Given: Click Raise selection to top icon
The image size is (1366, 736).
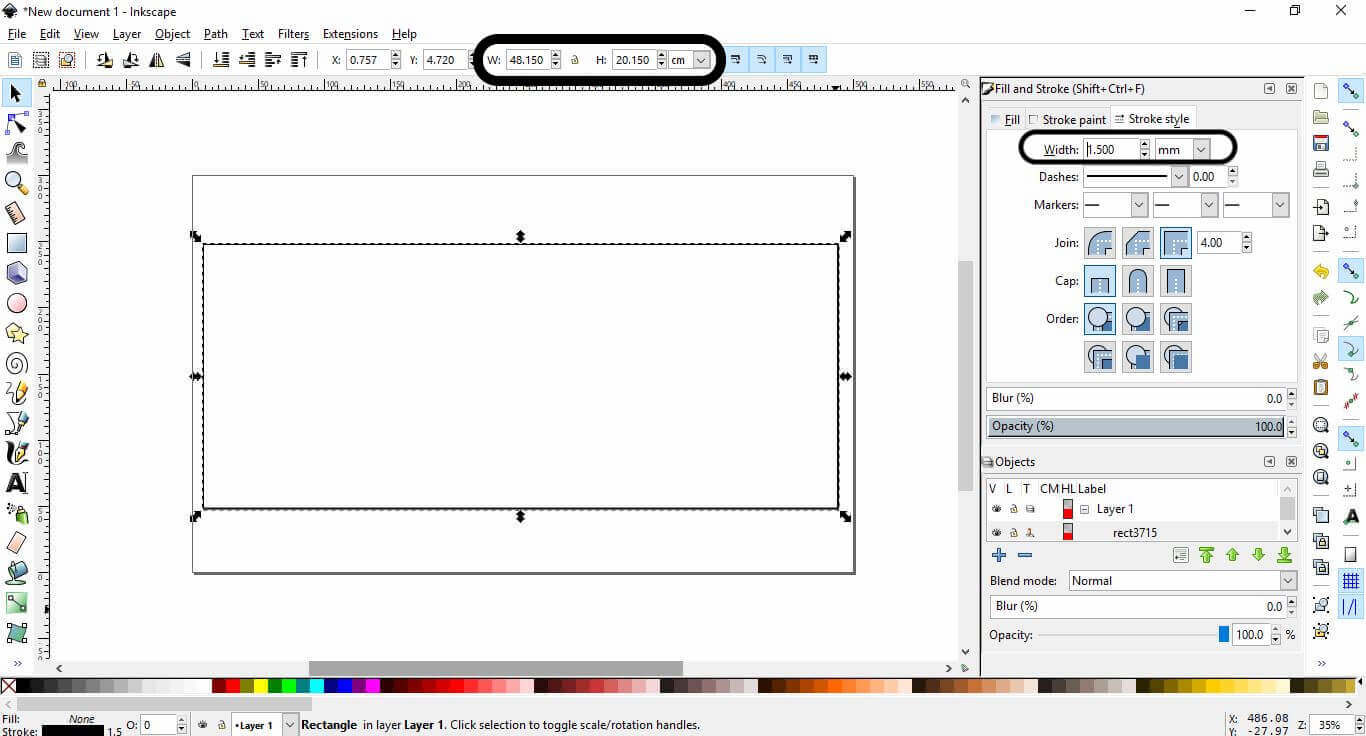Looking at the screenshot, I should [x=299, y=60].
